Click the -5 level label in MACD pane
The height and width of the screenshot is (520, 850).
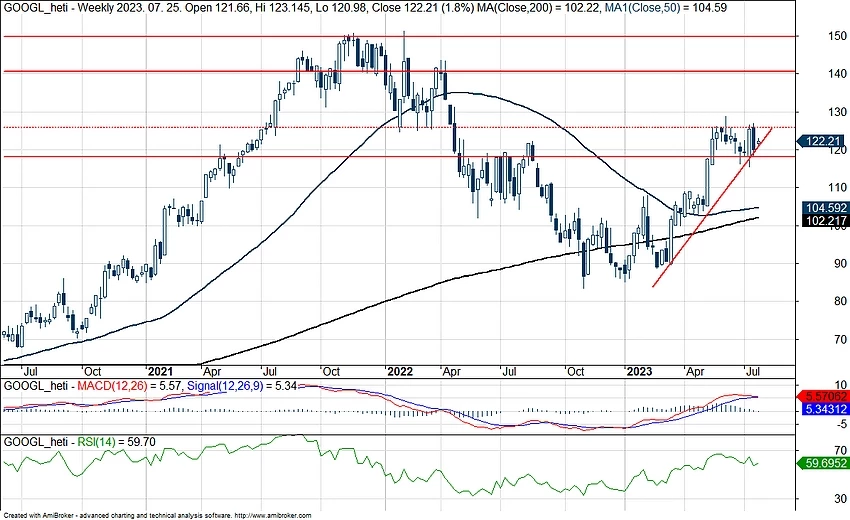tap(840, 425)
